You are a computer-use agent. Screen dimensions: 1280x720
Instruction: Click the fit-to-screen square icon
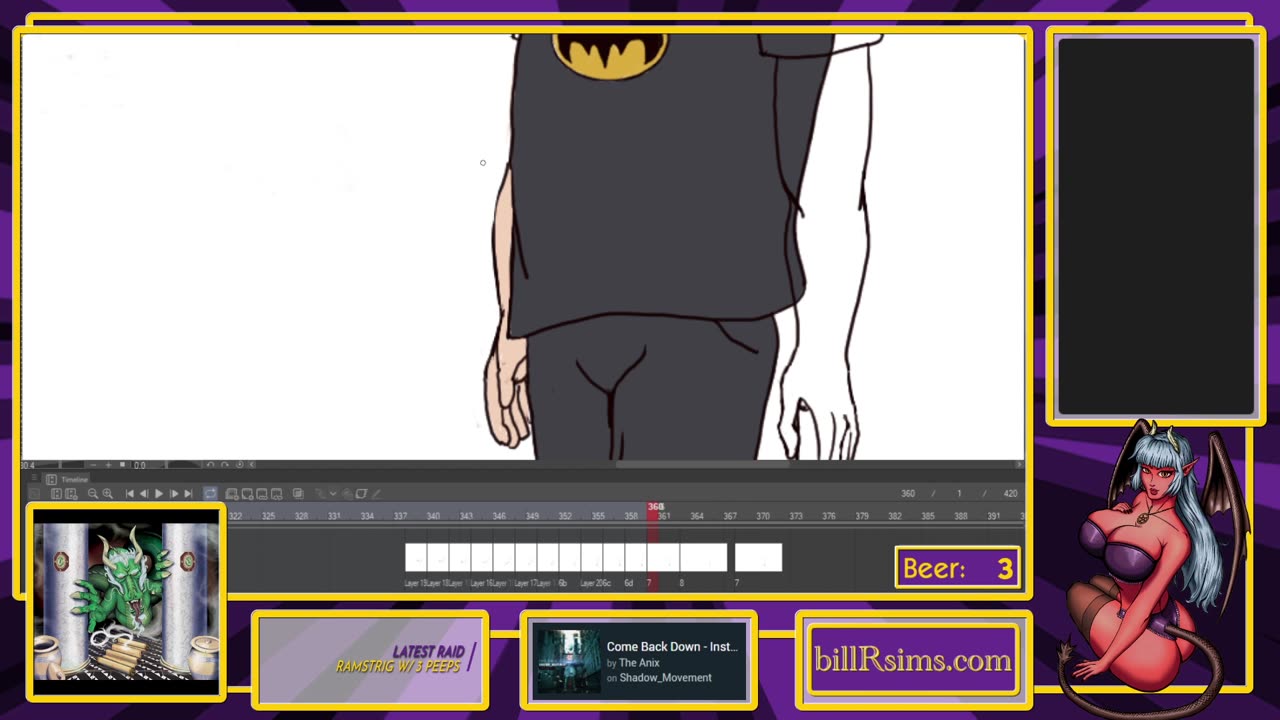click(x=122, y=465)
